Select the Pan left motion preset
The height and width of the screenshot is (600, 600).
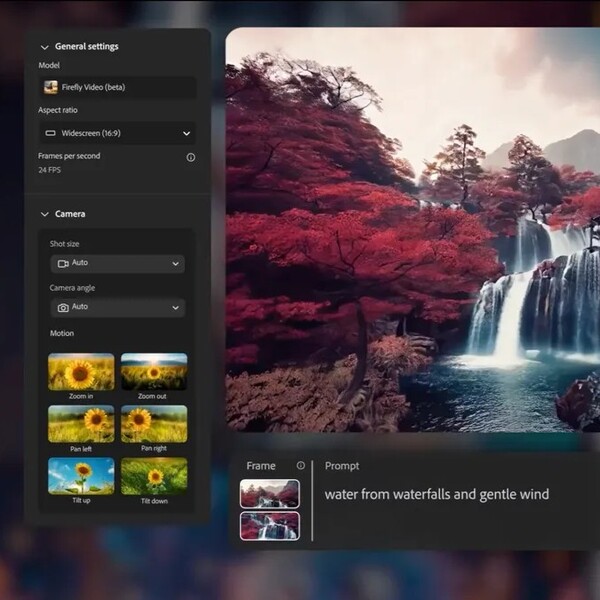[81, 424]
